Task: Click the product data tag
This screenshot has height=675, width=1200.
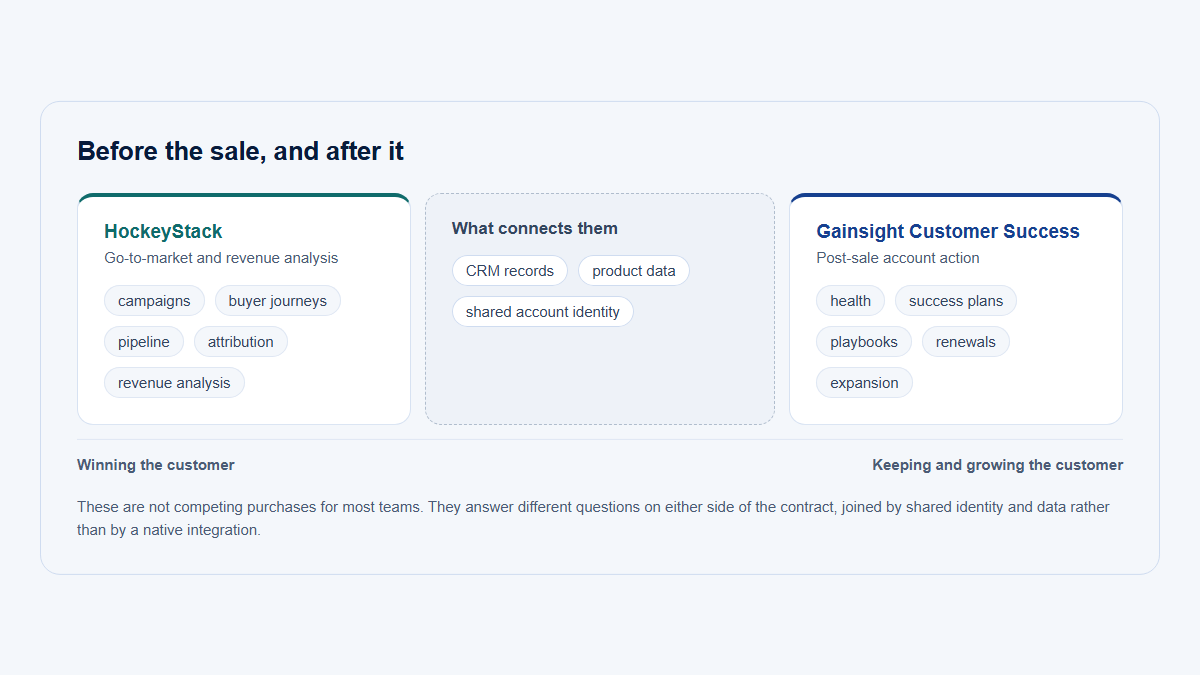Action: (x=634, y=271)
